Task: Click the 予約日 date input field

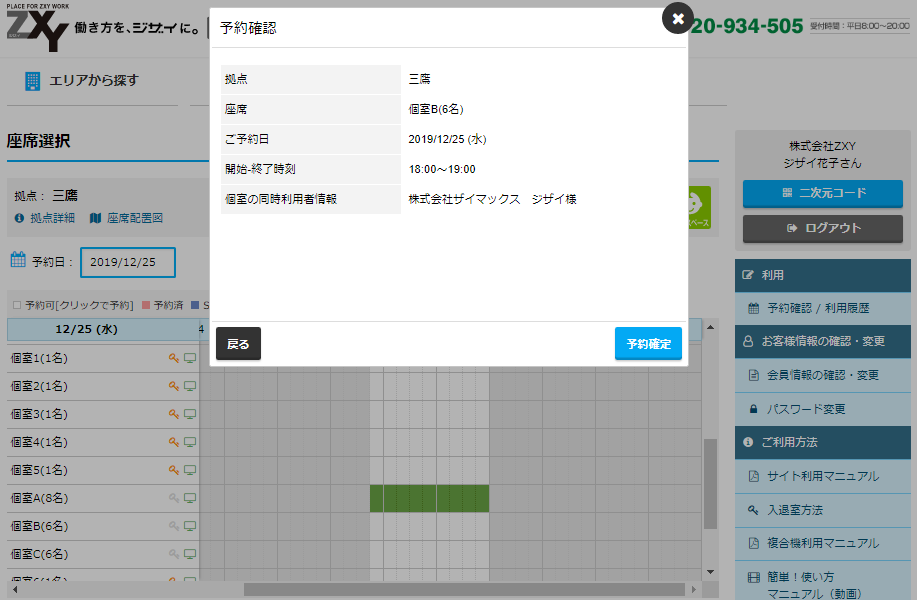Action: click(128, 262)
